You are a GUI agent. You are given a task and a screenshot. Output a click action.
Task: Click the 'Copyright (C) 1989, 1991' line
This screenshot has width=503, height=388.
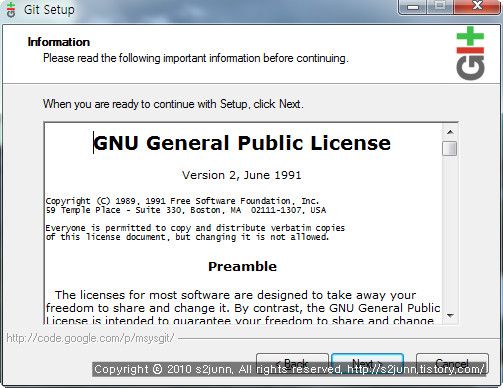click(x=182, y=201)
